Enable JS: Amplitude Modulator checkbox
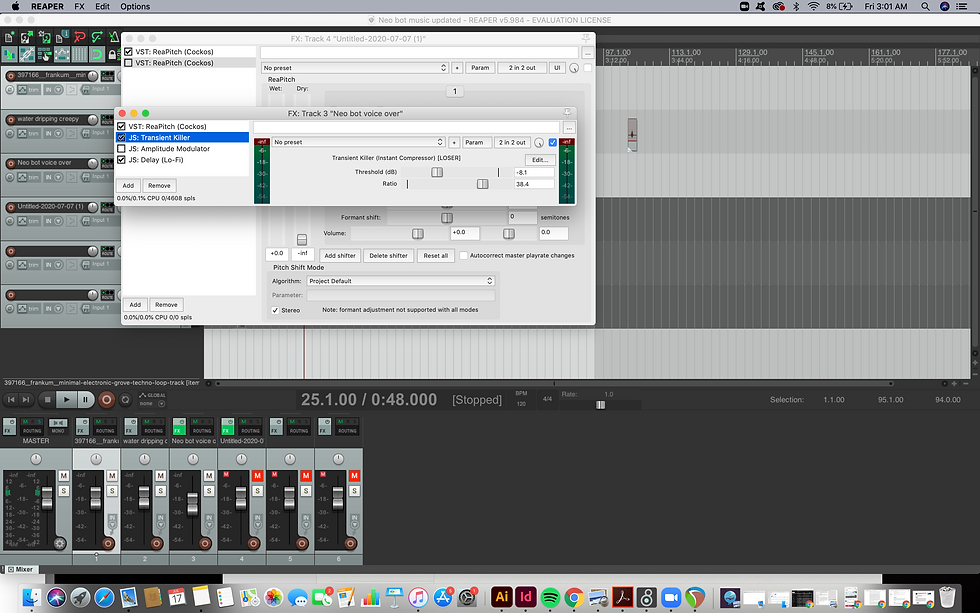 click(121, 149)
